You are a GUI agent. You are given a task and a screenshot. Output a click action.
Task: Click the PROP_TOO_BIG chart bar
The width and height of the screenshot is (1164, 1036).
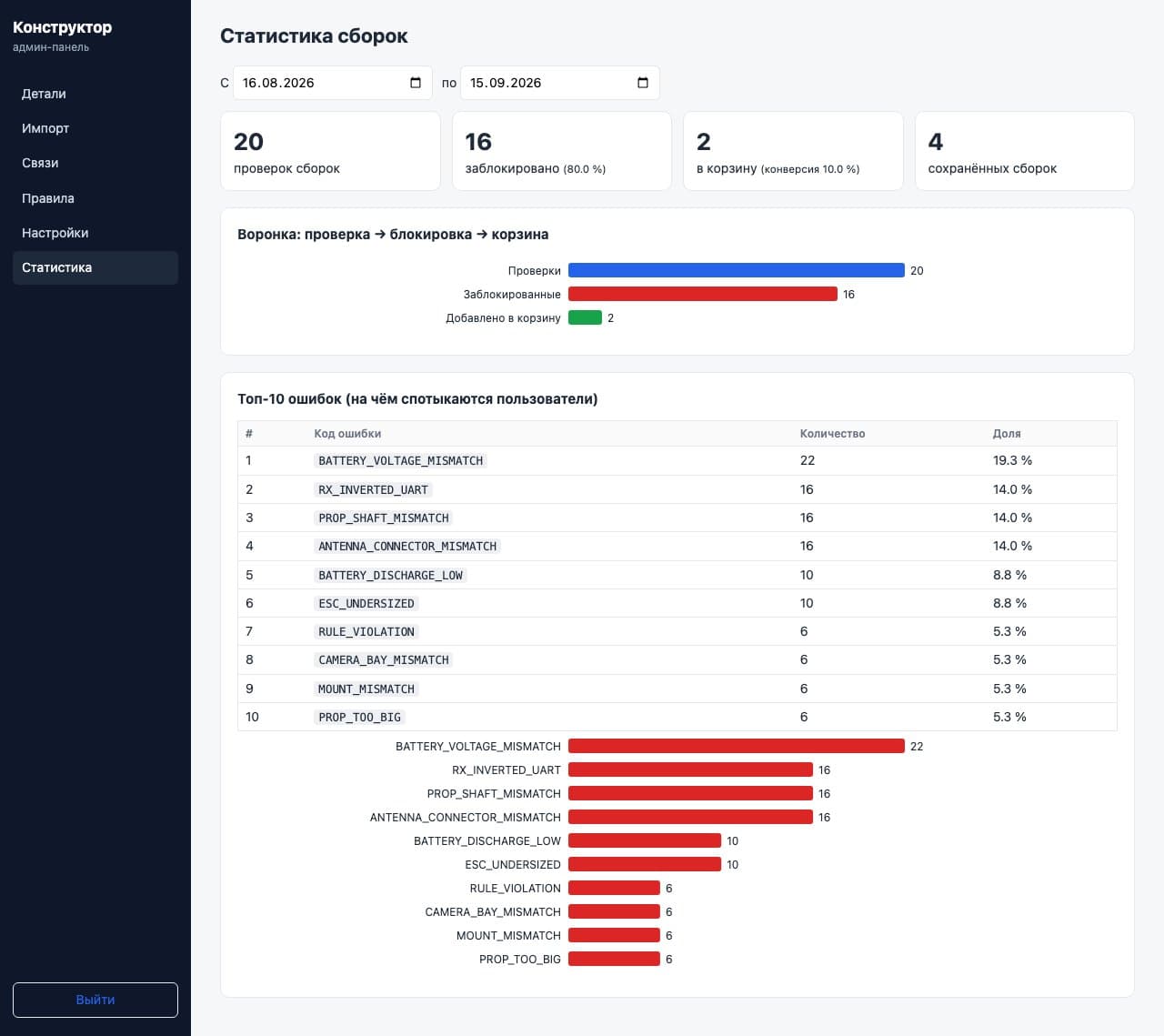pyautogui.click(x=614, y=959)
